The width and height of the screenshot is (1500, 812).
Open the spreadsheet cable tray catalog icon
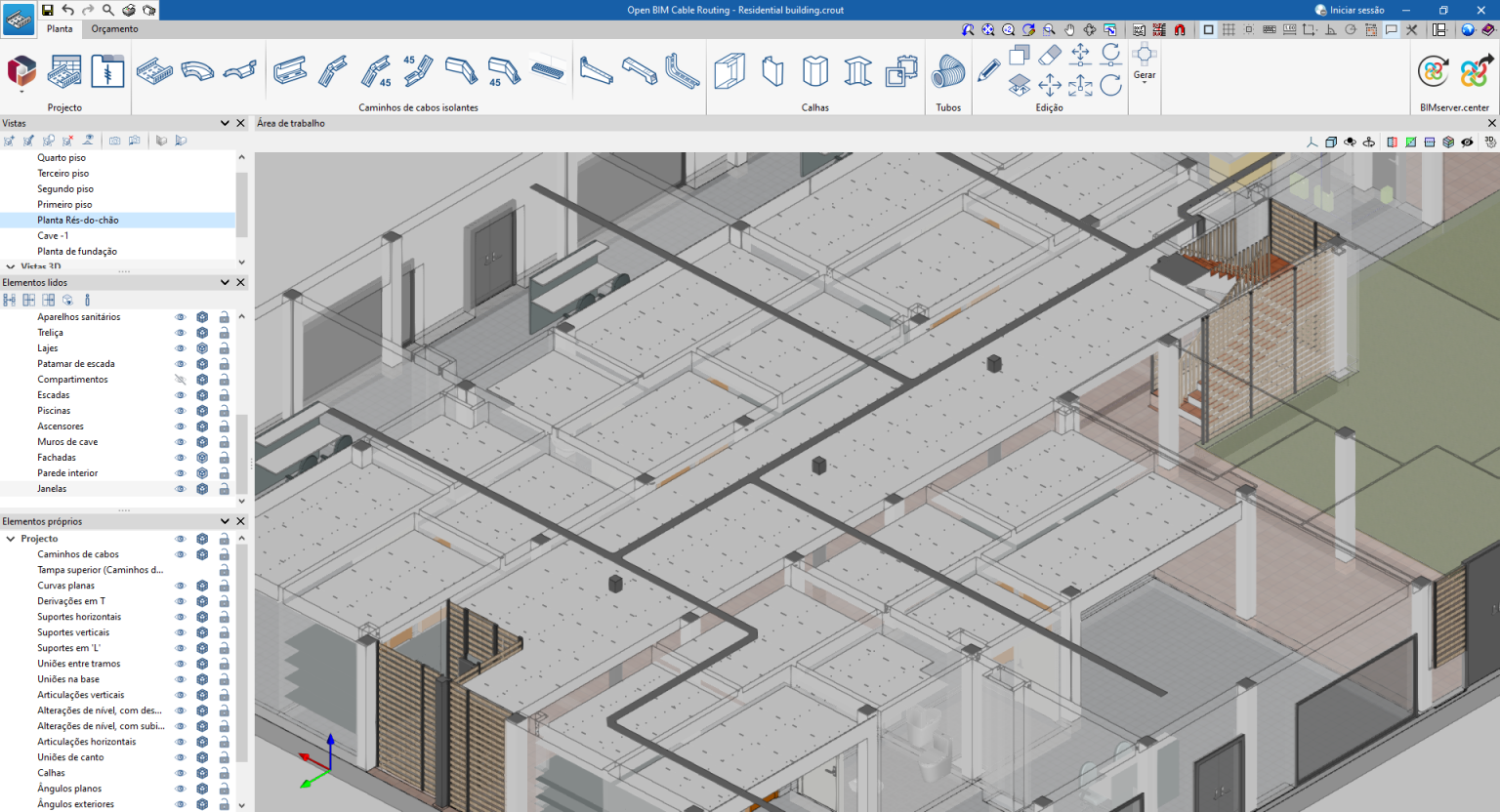(x=64, y=71)
